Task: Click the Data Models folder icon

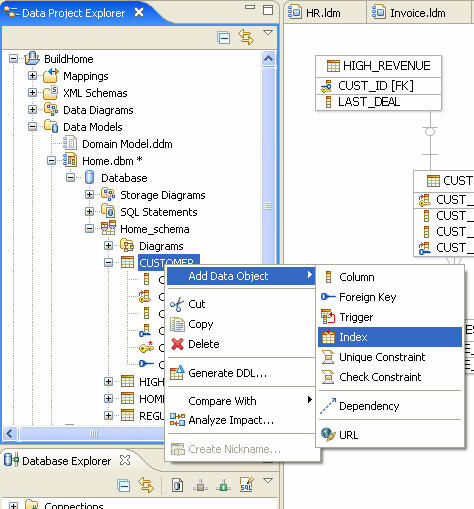Action: 51,126
